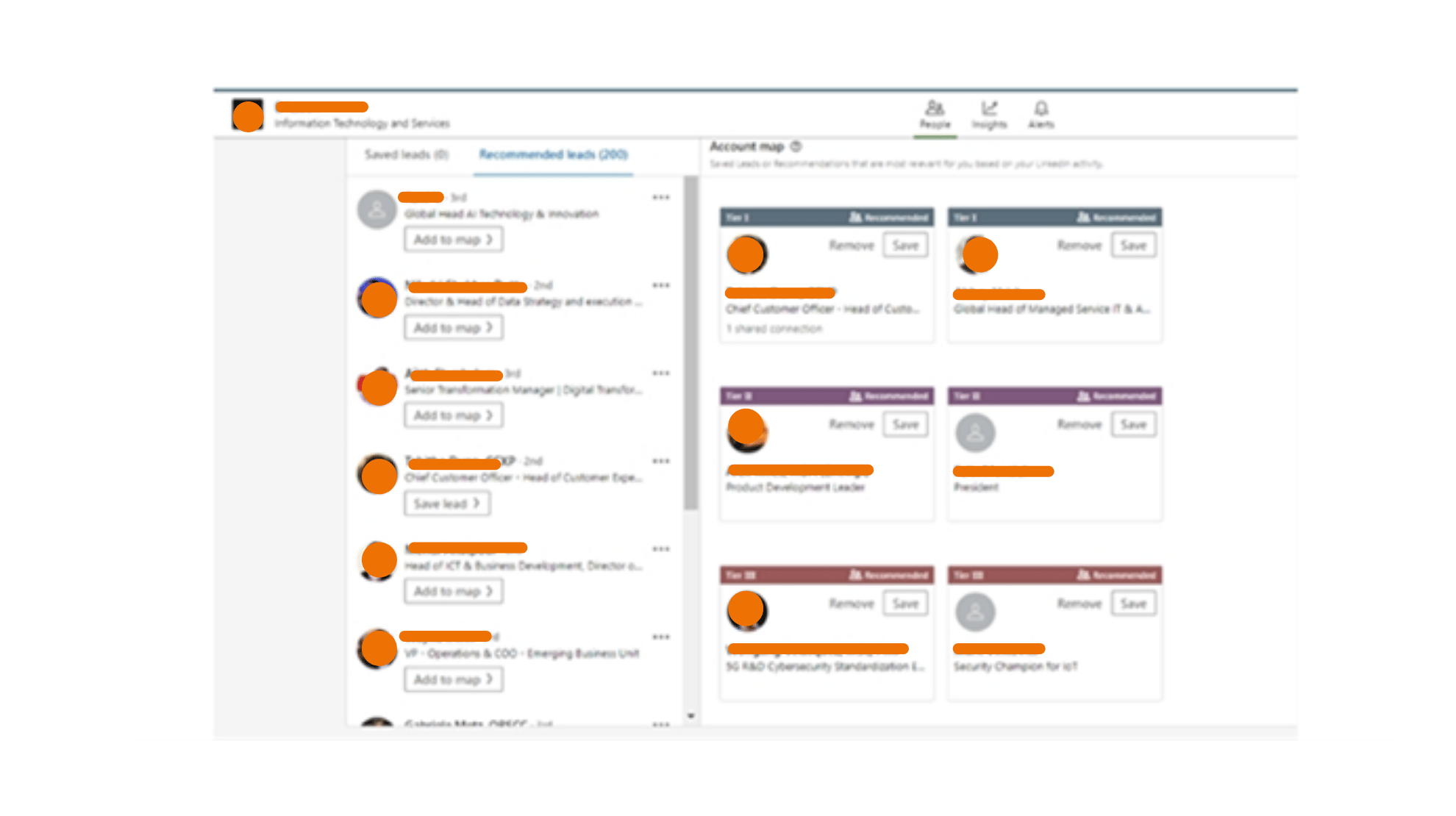Add Senior Transformation Manager lead to map
The image size is (1456, 816).
(x=453, y=415)
